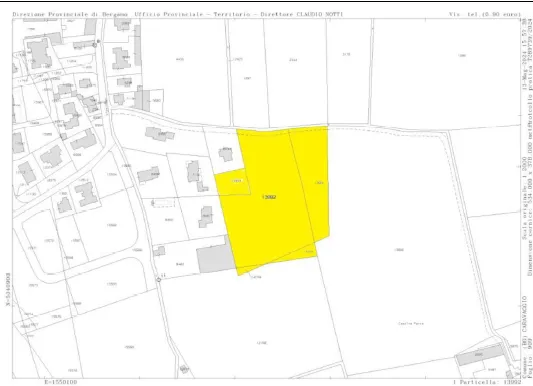
Task: Click the 'Ufficio Provinciale - Territorio' header text
Action: (x=194, y=14)
